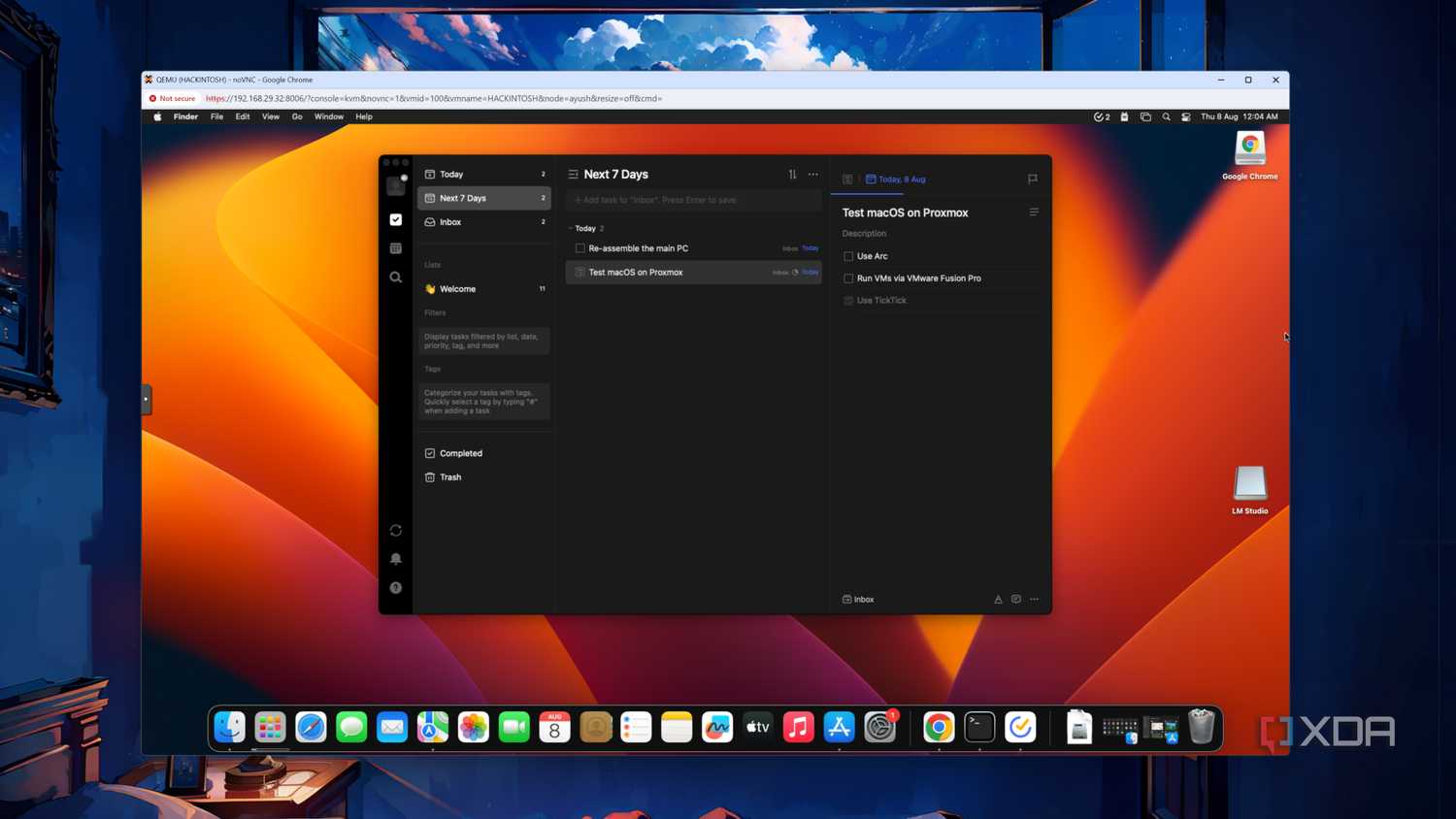
Task: Click the Sync icon in TickTick's left rail
Action: click(396, 531)
